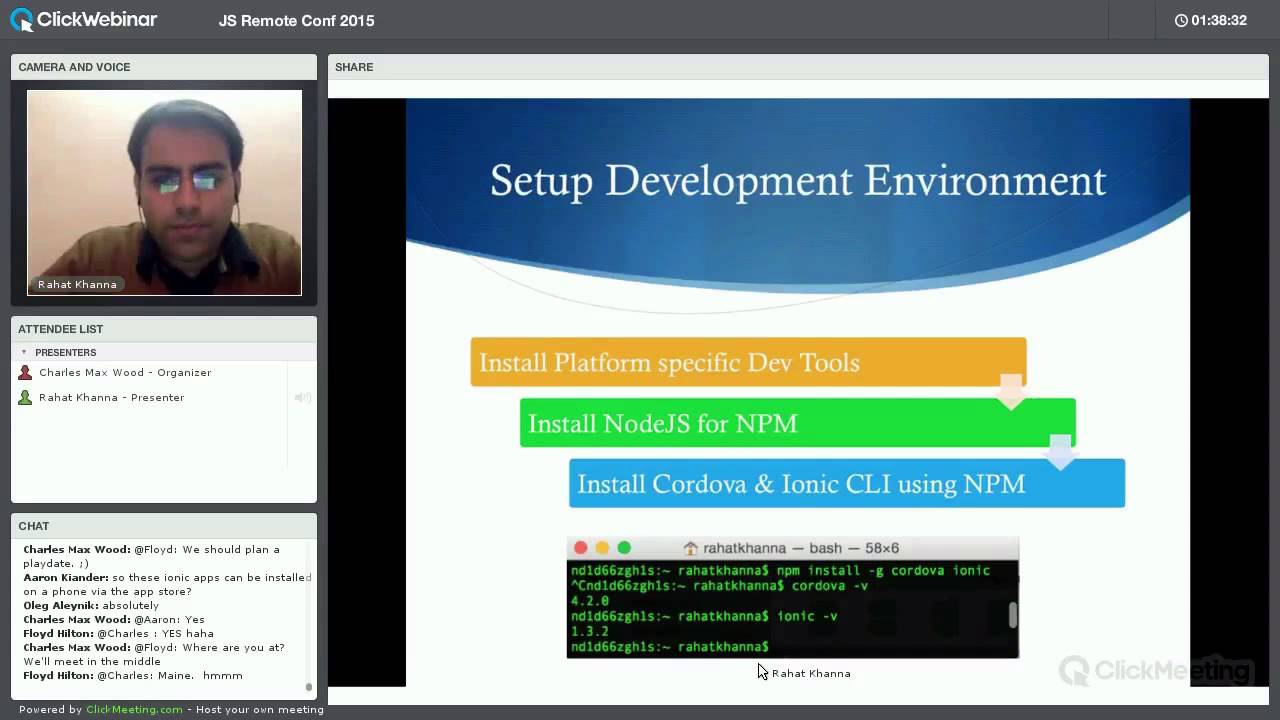Click the 'ionic -v' terminal command line

[x=704, y=617]
